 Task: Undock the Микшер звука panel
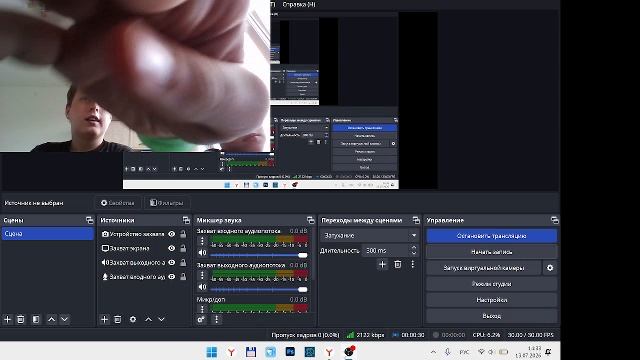point(311,220)
